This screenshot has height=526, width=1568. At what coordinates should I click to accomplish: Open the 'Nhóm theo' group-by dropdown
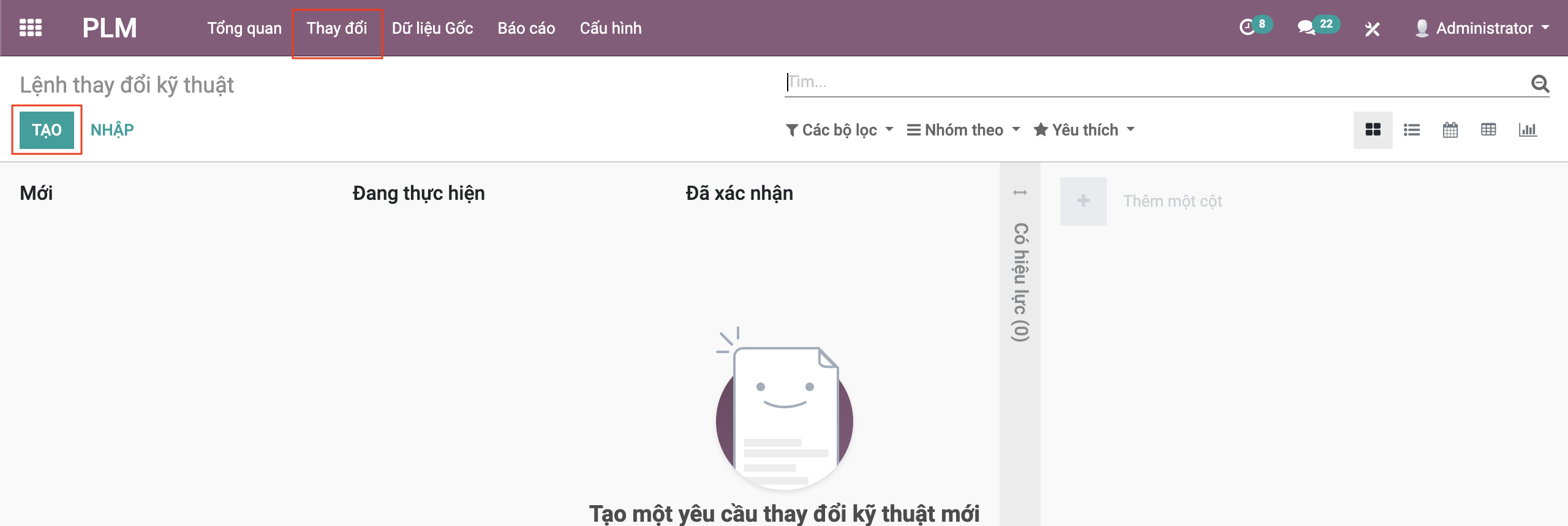click(x=963, y=130)
